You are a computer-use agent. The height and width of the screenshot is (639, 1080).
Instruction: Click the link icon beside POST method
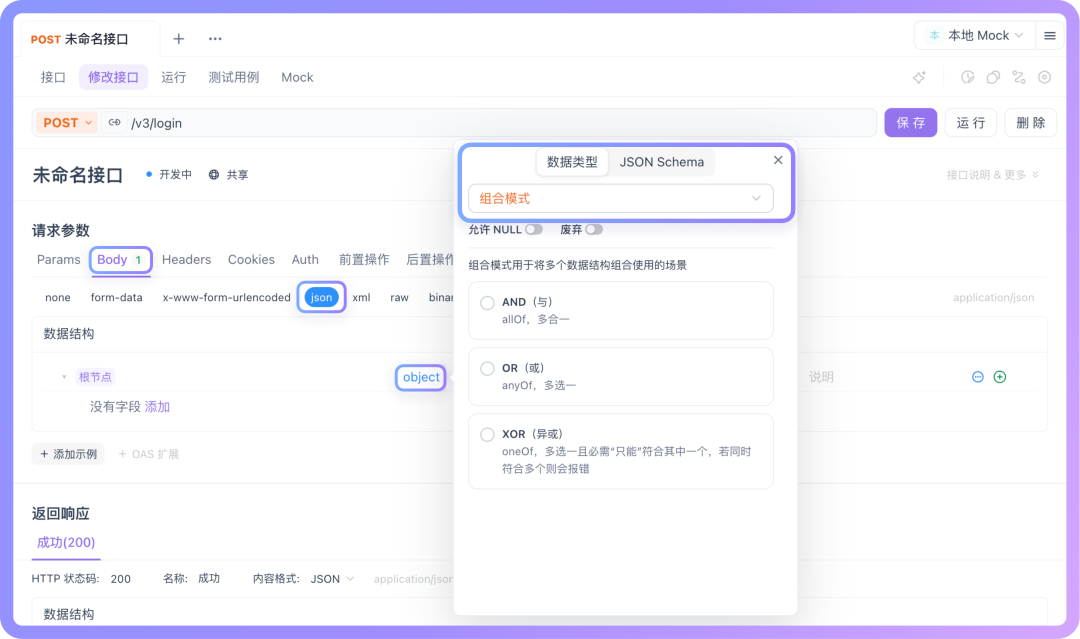(x=114, y=123)
